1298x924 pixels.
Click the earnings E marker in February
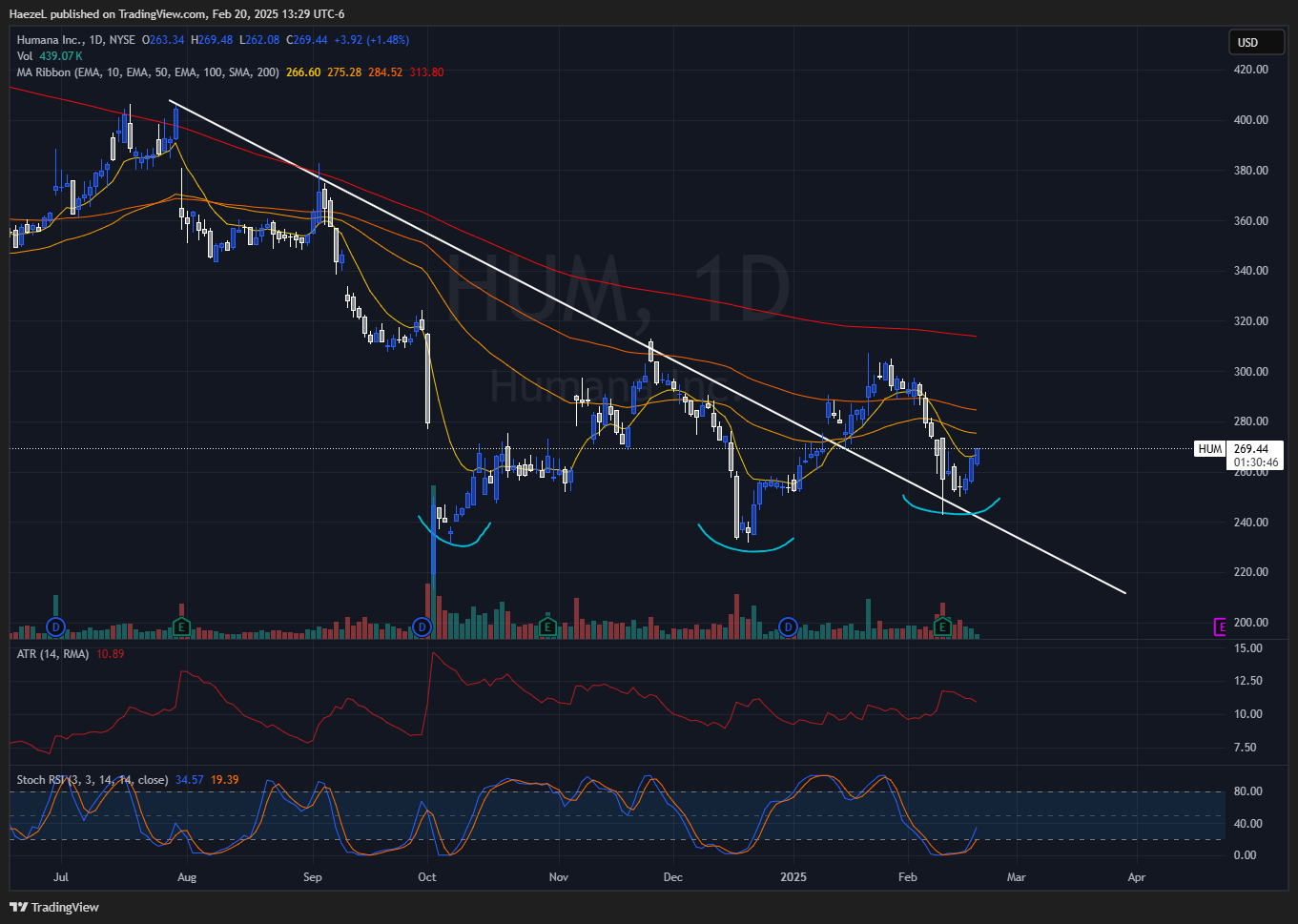(x=942, y=626)
